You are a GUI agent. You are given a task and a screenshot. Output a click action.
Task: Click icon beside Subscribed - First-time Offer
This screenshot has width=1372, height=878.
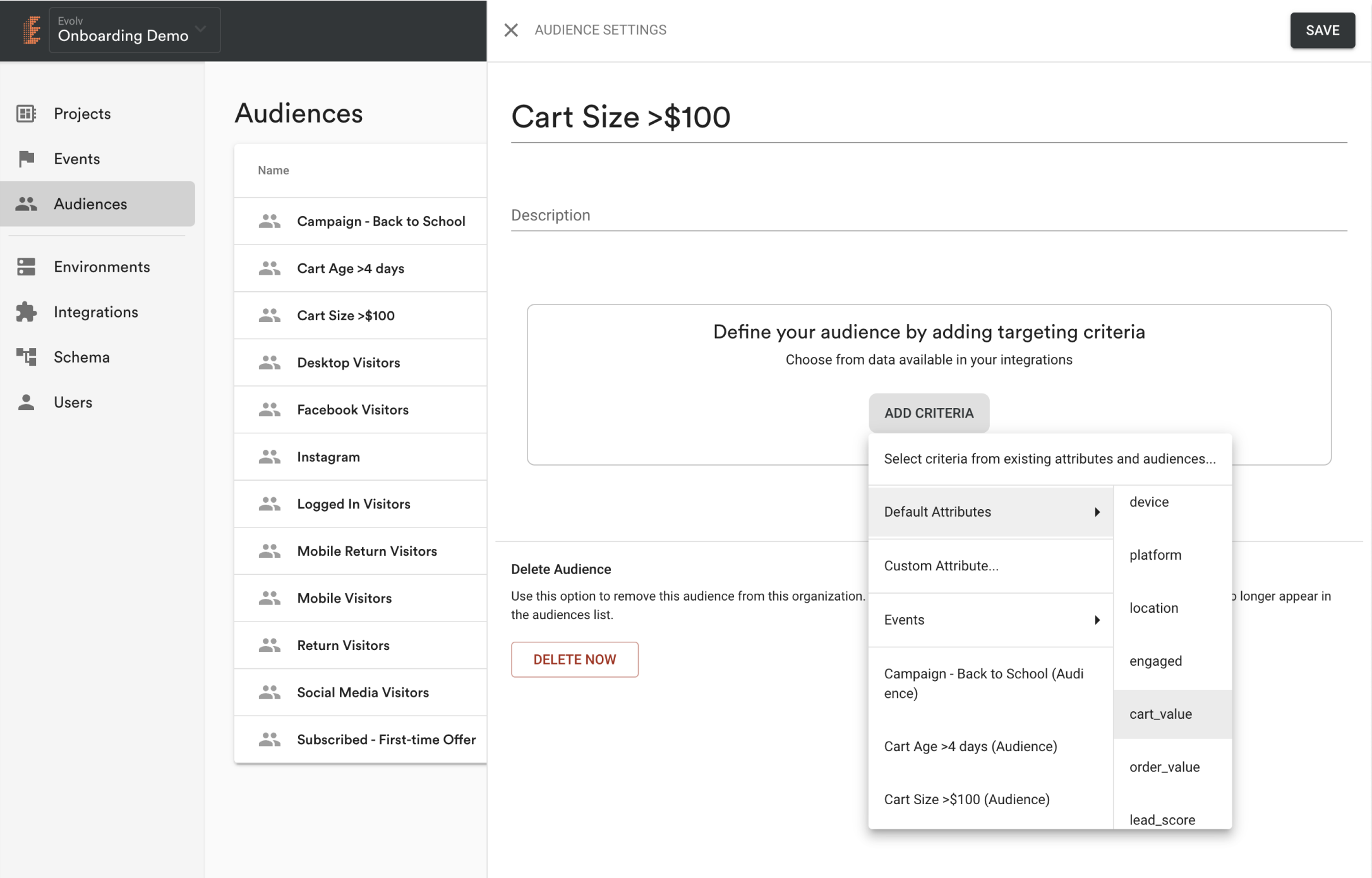(x=270, y=739)
